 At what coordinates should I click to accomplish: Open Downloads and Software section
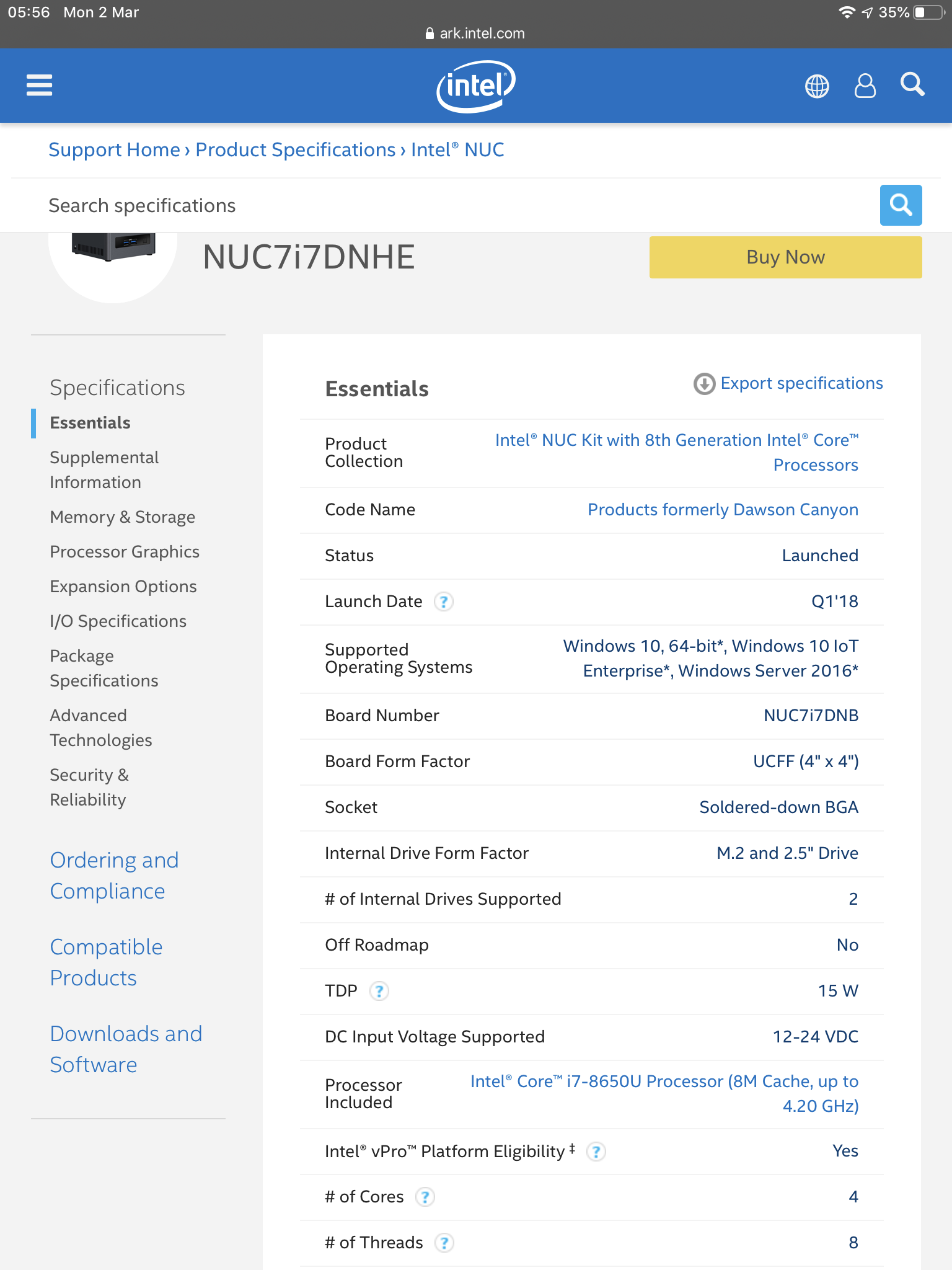126,1049
